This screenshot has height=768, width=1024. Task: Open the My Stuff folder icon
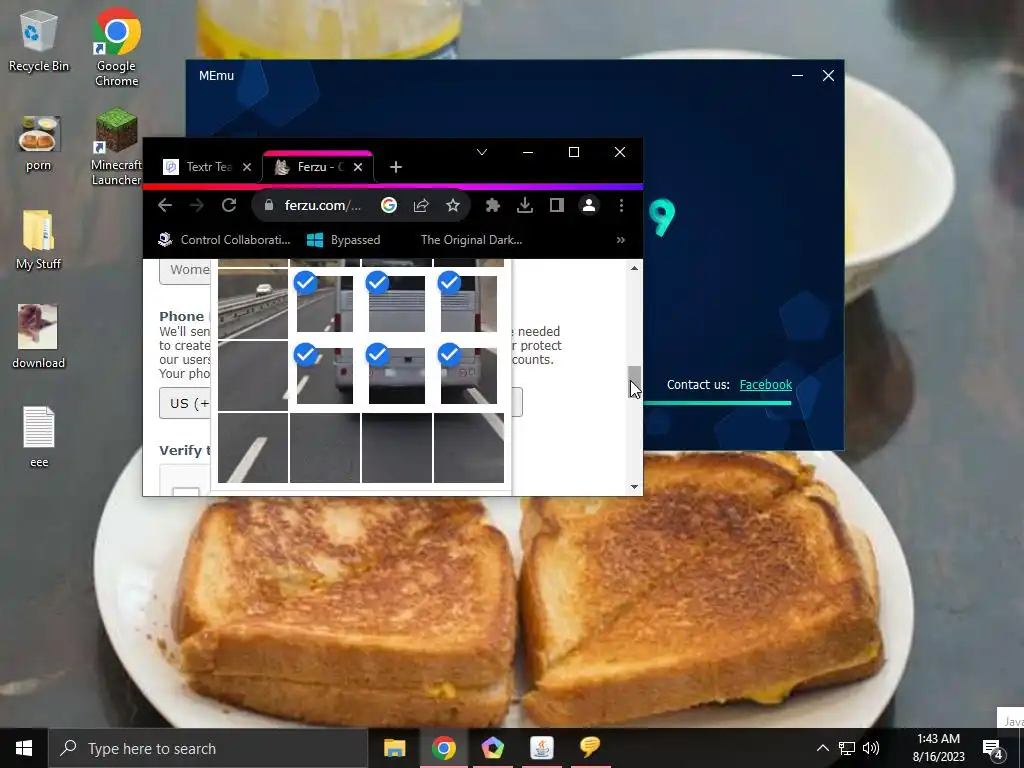(x=38, y=240)
